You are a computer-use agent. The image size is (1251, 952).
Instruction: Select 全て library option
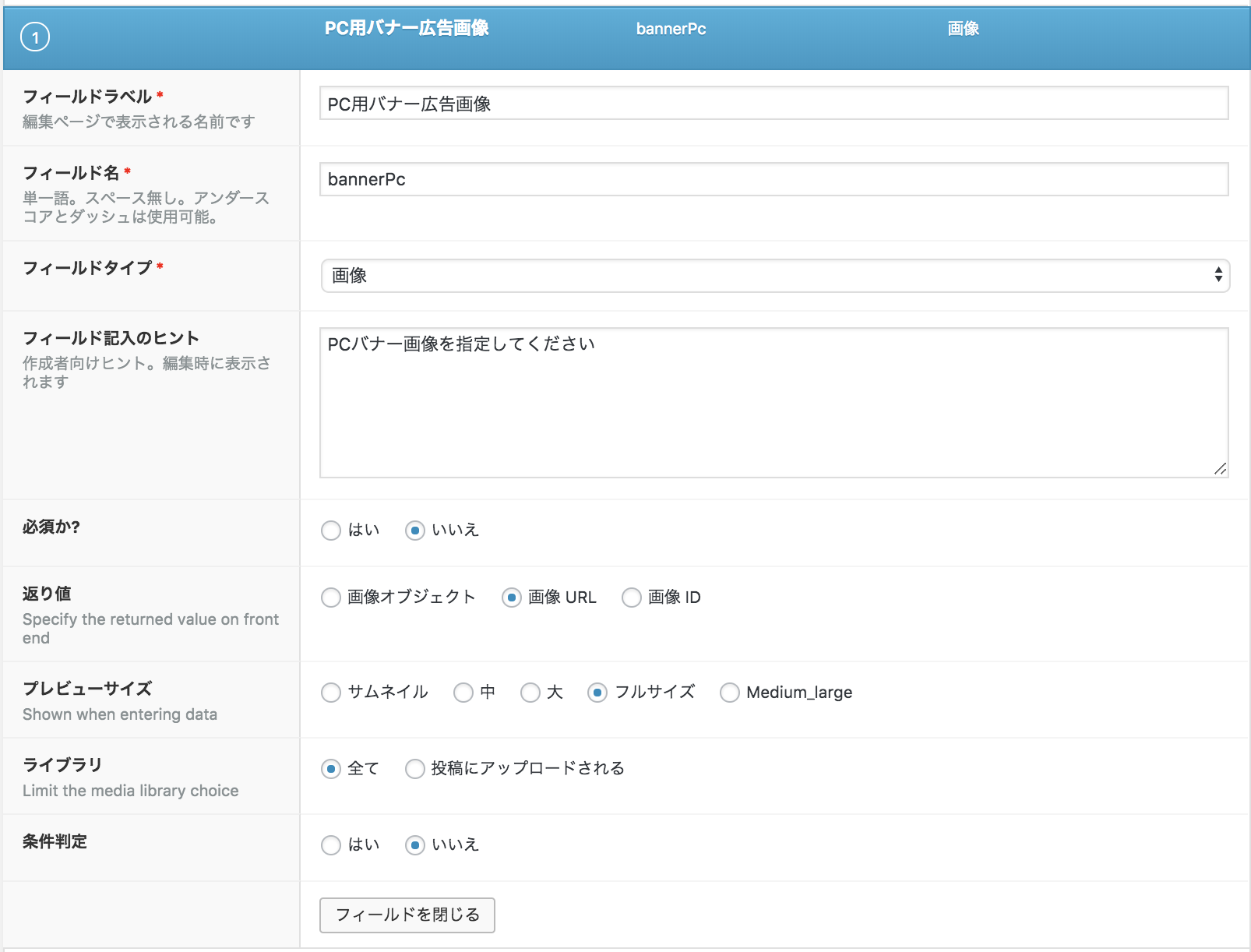click(x=331, y=769)
